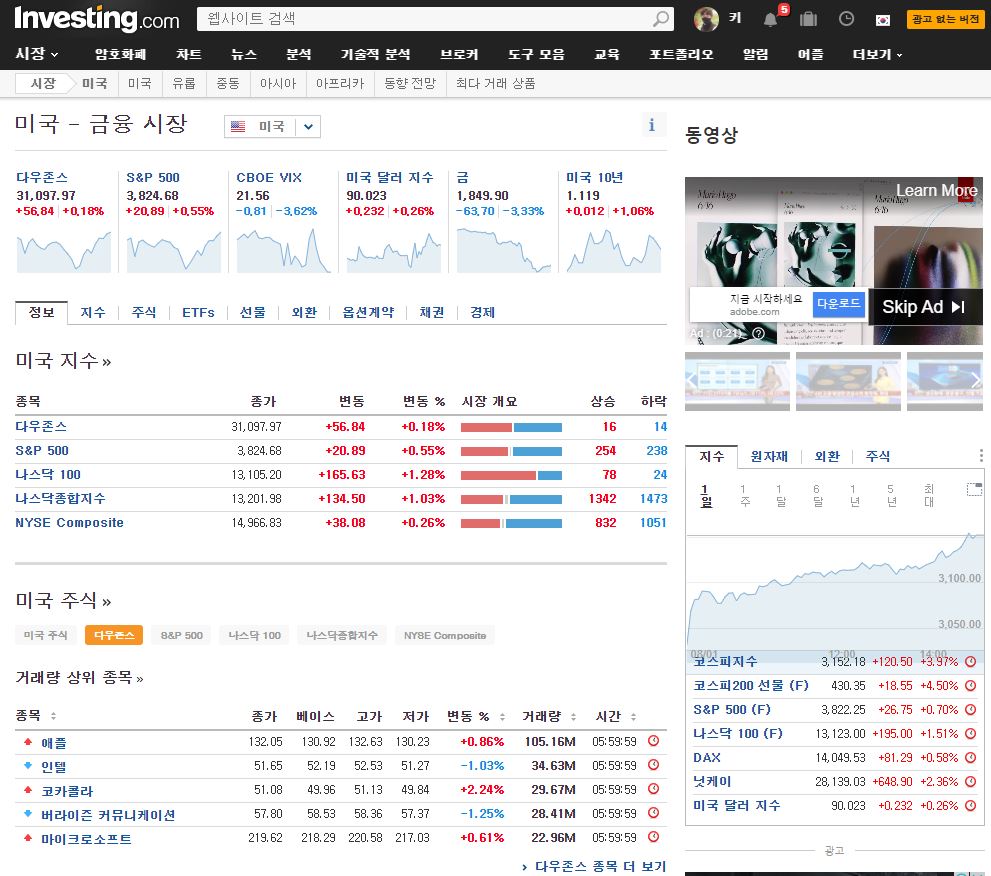
Task: Click the previous video arrow
Action: [692, 380]
